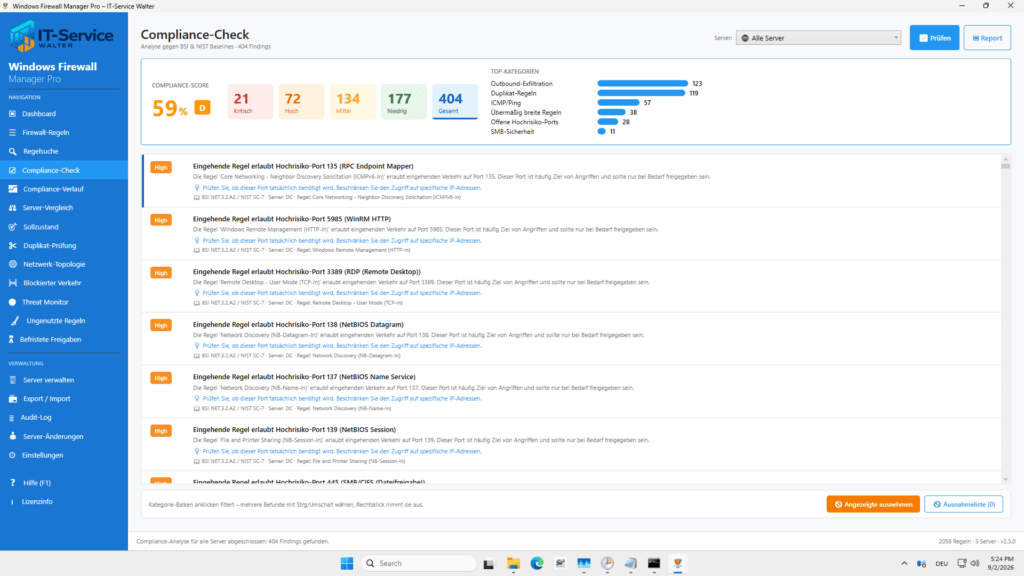Click the Ungenutzte Regeln broom icon
The image size is (1024, 576).
click(15, 321)
